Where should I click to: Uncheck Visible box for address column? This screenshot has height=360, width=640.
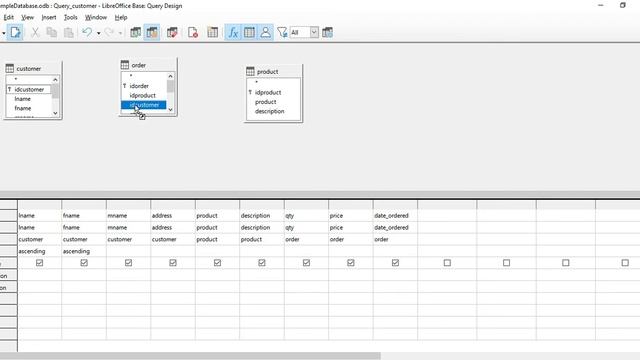(x=173, y=263)
